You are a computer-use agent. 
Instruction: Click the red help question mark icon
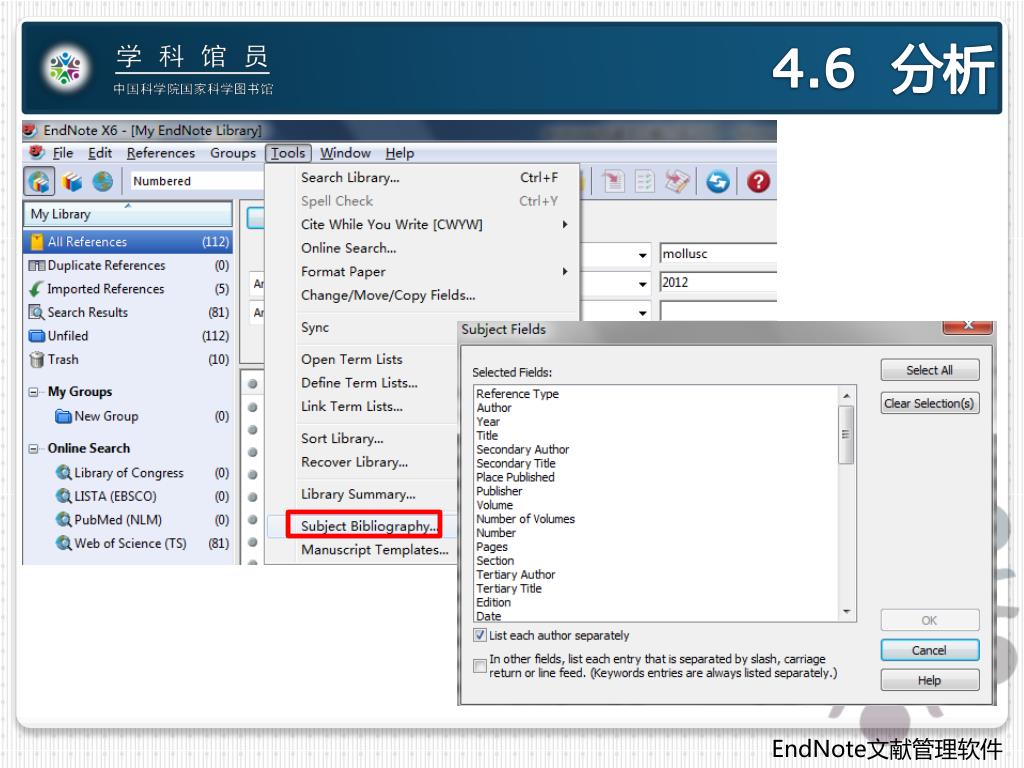(758, 182)
